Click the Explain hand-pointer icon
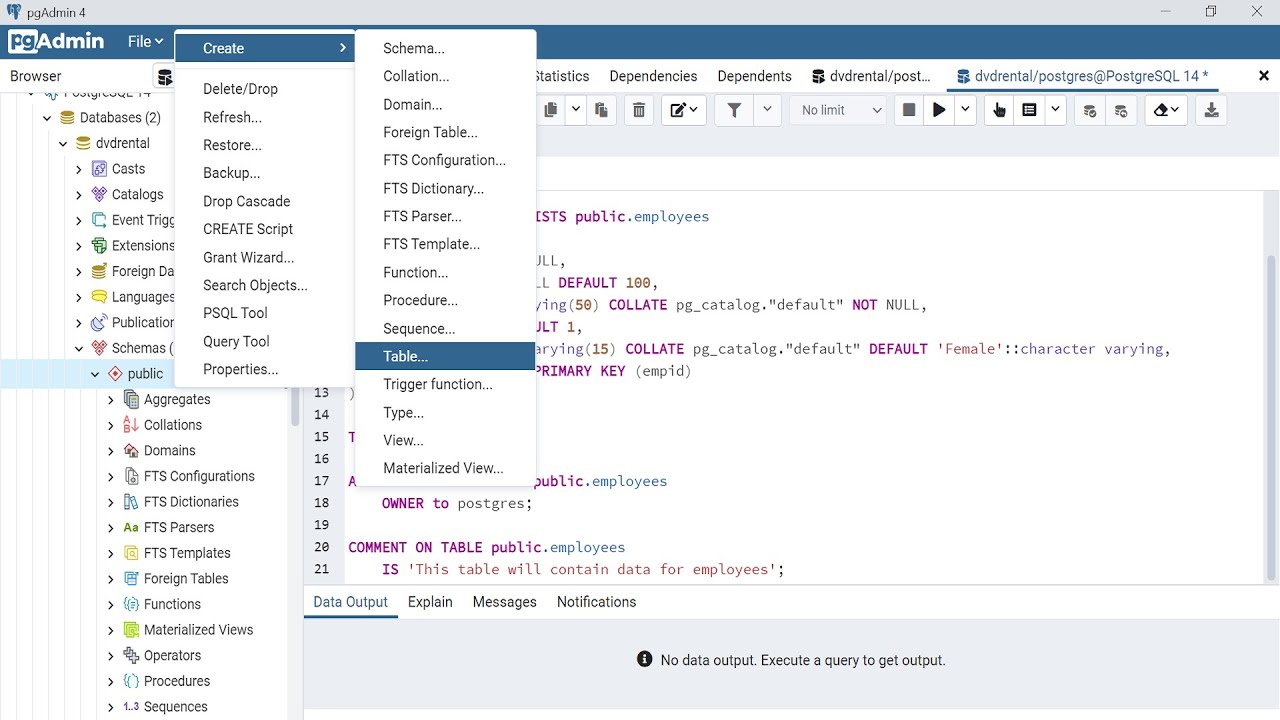 999,110
